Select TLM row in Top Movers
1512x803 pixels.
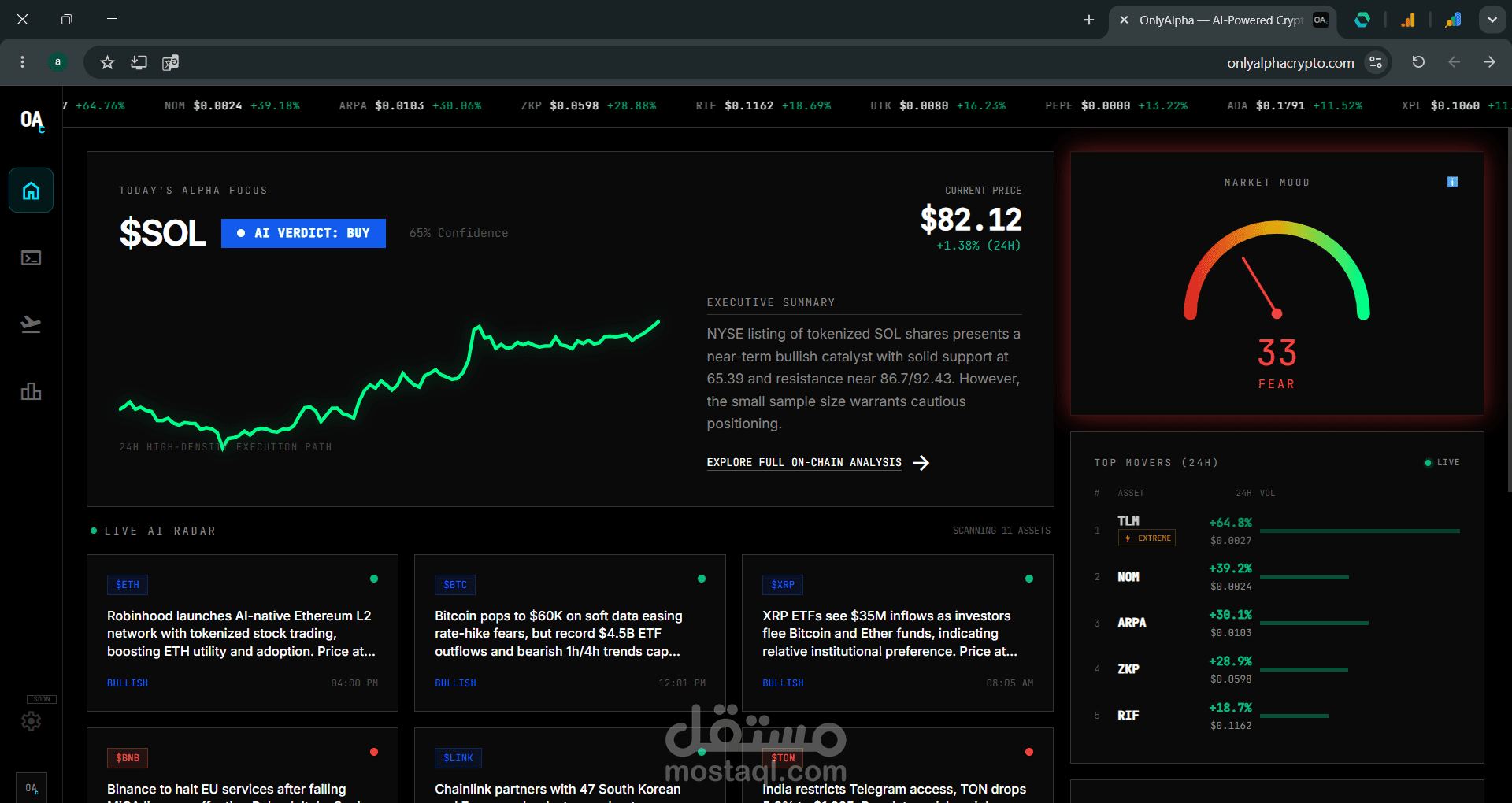pos(1277,531)
